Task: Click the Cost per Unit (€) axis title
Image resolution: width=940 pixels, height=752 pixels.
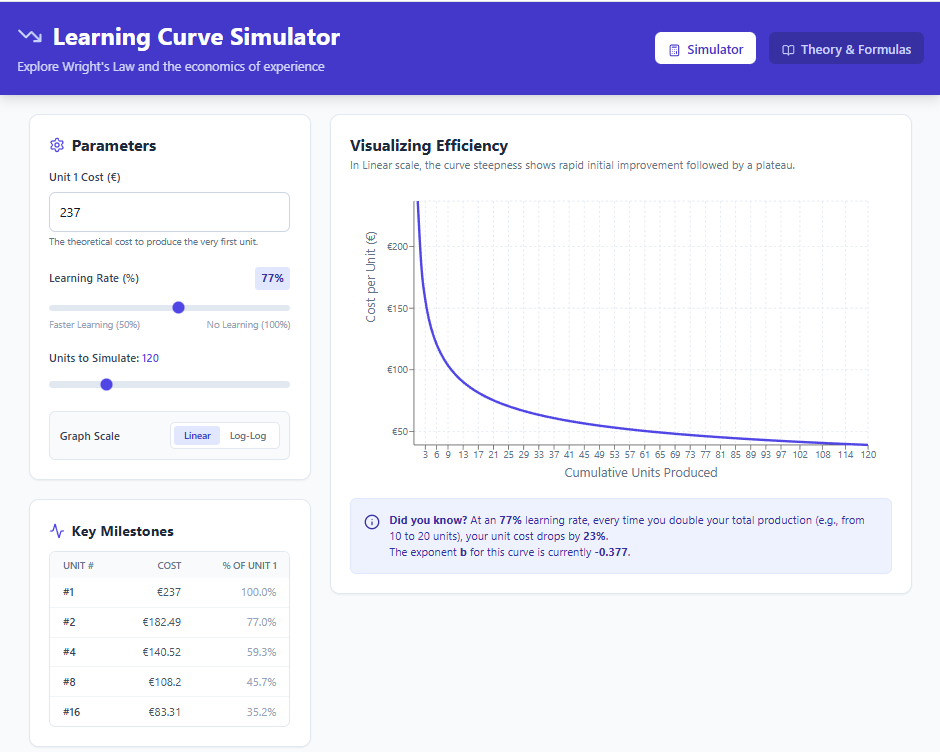Action: [370, 277]
